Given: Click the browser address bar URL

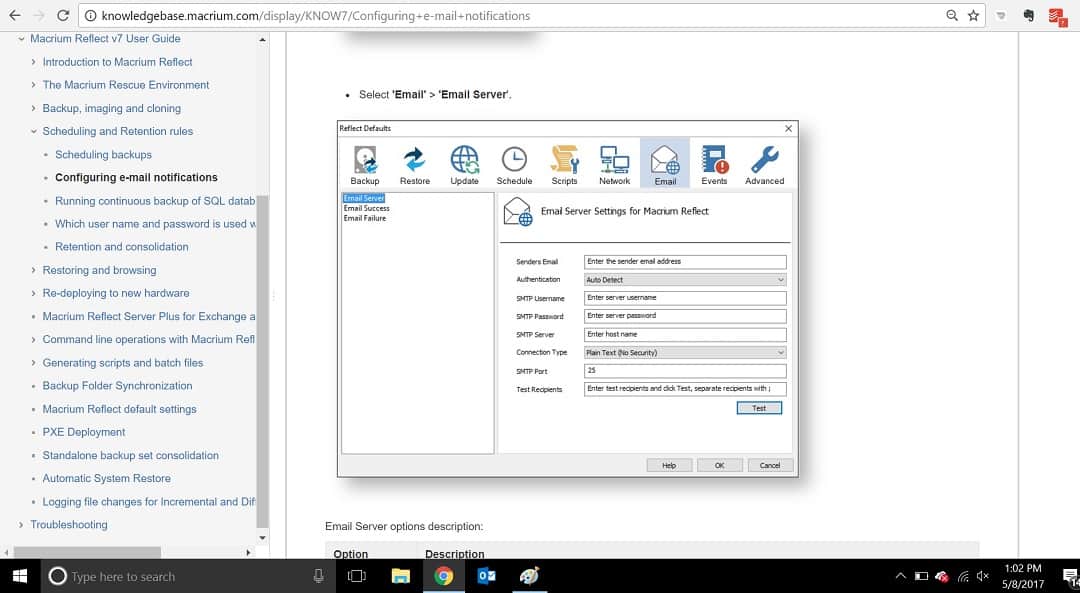Looking at the screenshot, I should pos(315,15).
